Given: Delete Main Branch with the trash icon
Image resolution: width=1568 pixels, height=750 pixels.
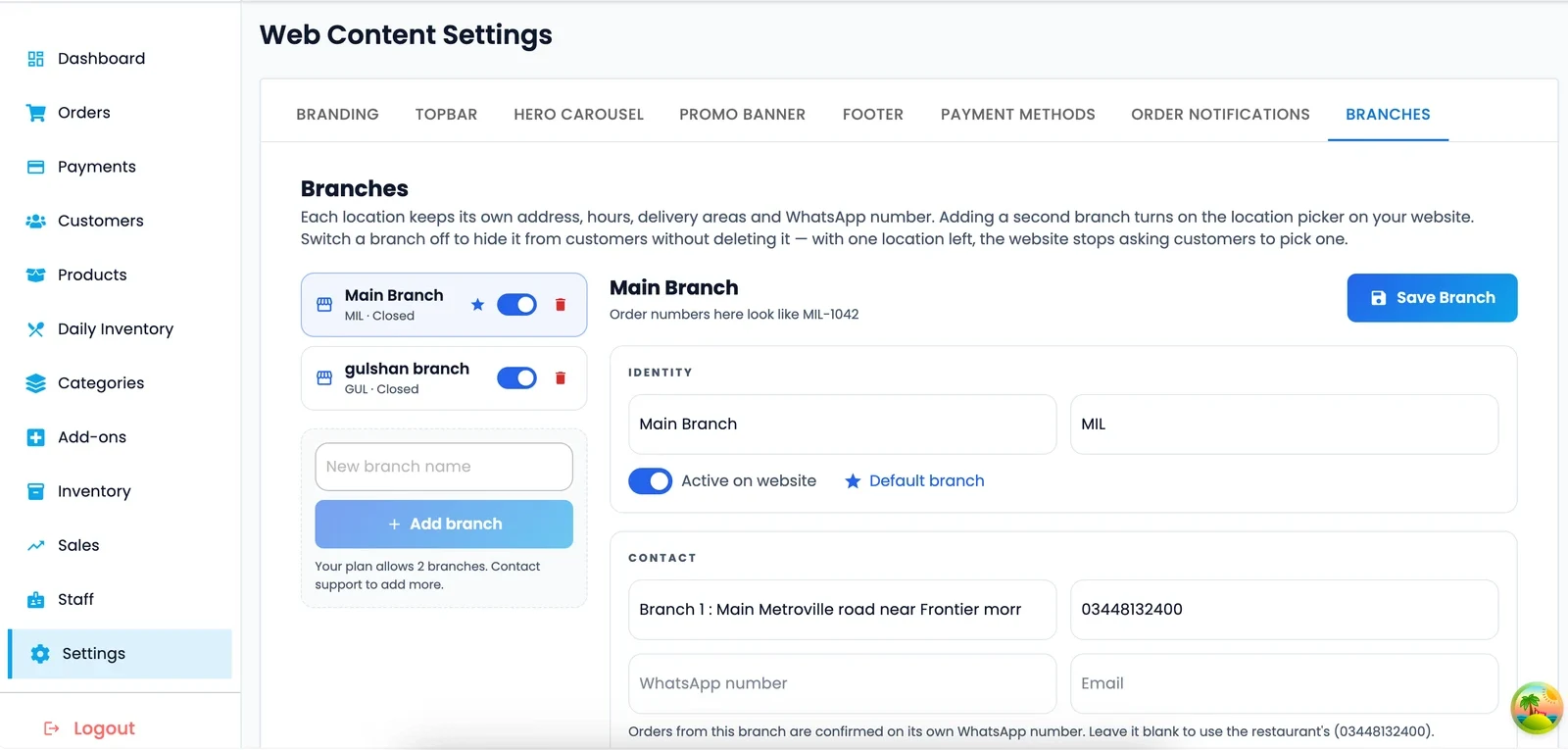Looking at the screenshot, I should 561,305.
